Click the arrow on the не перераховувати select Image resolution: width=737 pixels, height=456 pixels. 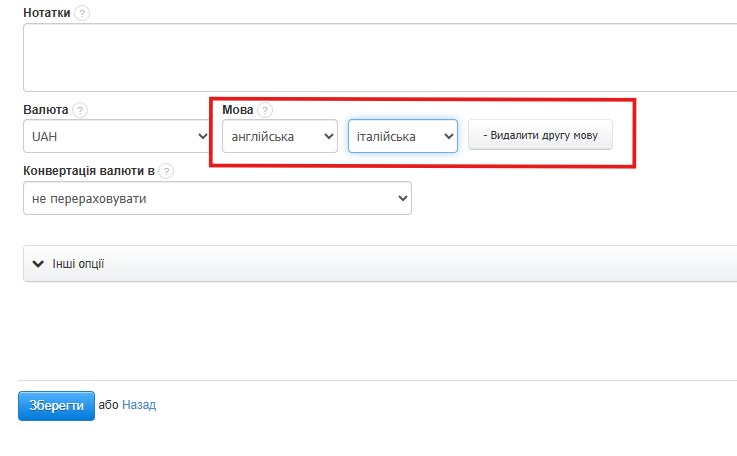coord(403,199)
